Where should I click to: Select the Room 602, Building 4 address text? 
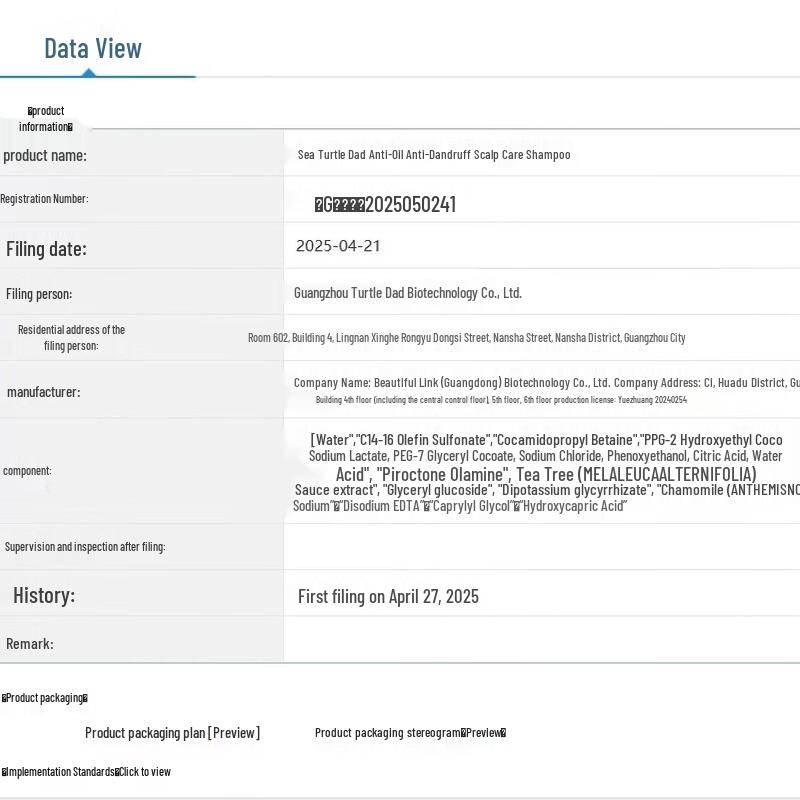466,338
